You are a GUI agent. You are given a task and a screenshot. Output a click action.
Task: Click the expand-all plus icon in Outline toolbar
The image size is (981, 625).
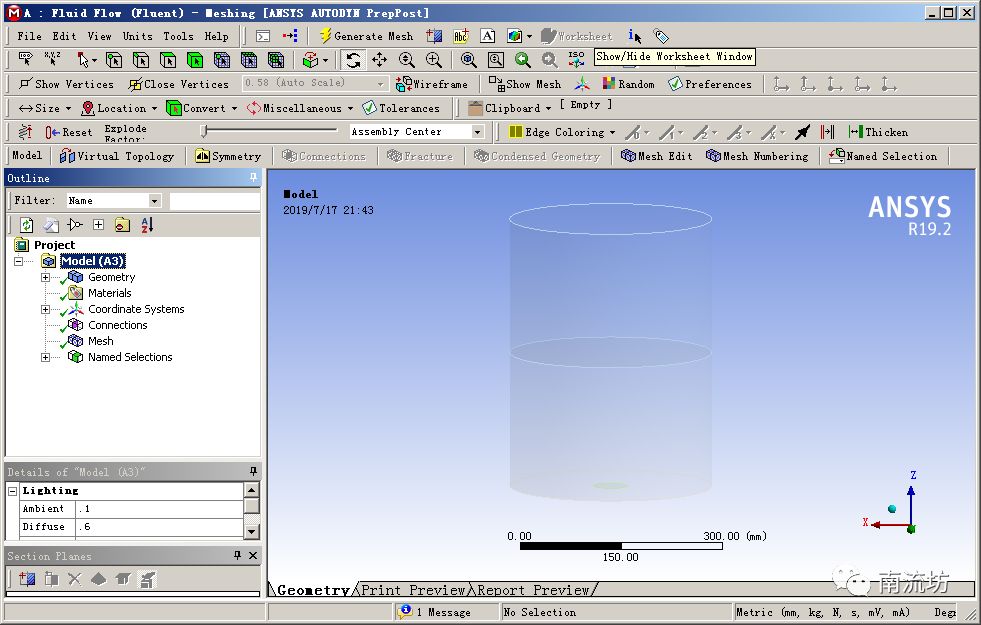click(98, 225)
